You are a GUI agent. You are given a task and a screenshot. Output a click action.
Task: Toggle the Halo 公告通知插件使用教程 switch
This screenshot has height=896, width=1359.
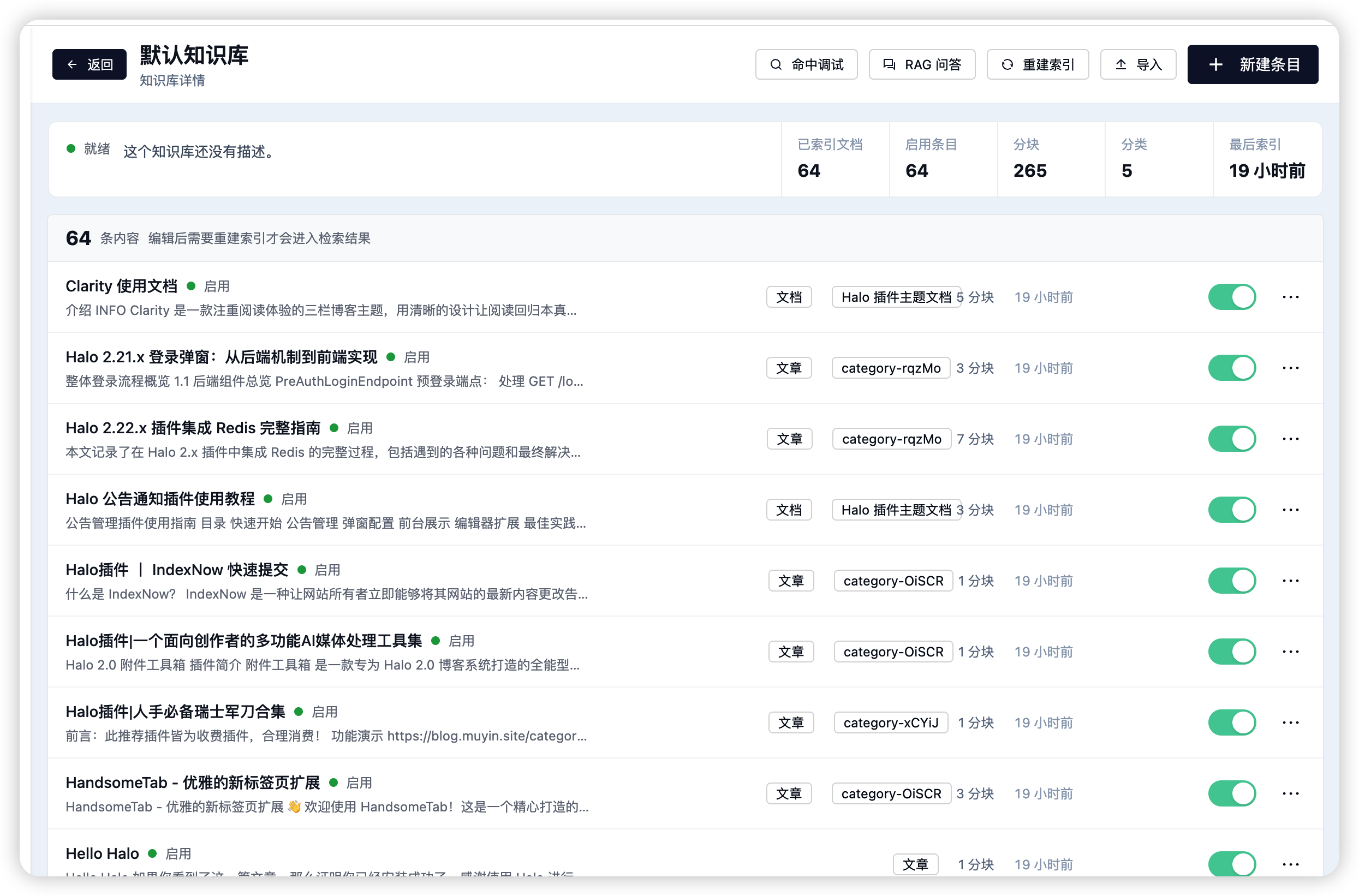(x=1231, y=510)
